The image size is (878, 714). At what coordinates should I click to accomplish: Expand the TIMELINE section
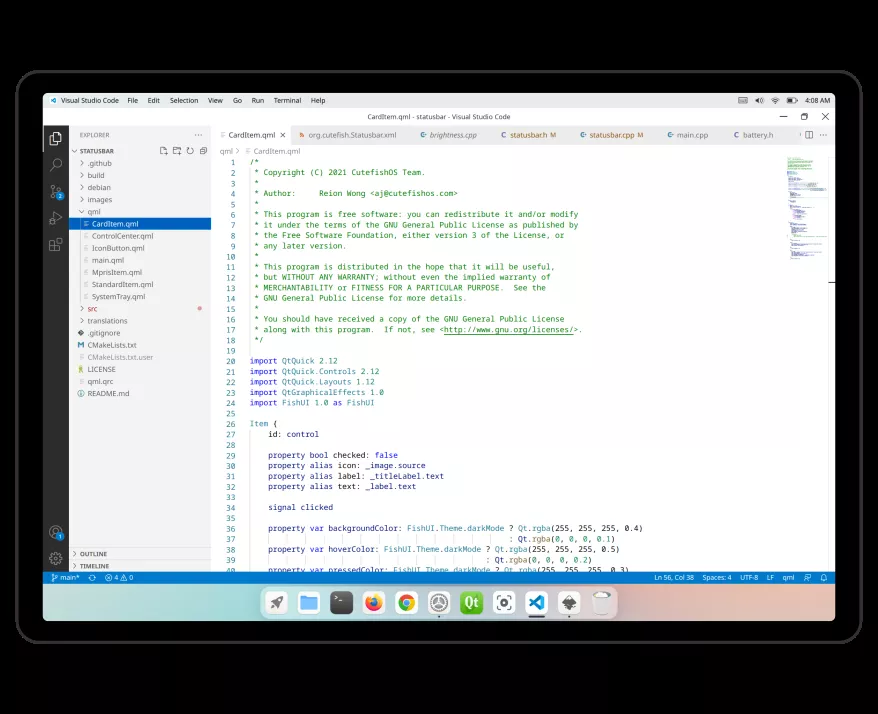point(140,566)
